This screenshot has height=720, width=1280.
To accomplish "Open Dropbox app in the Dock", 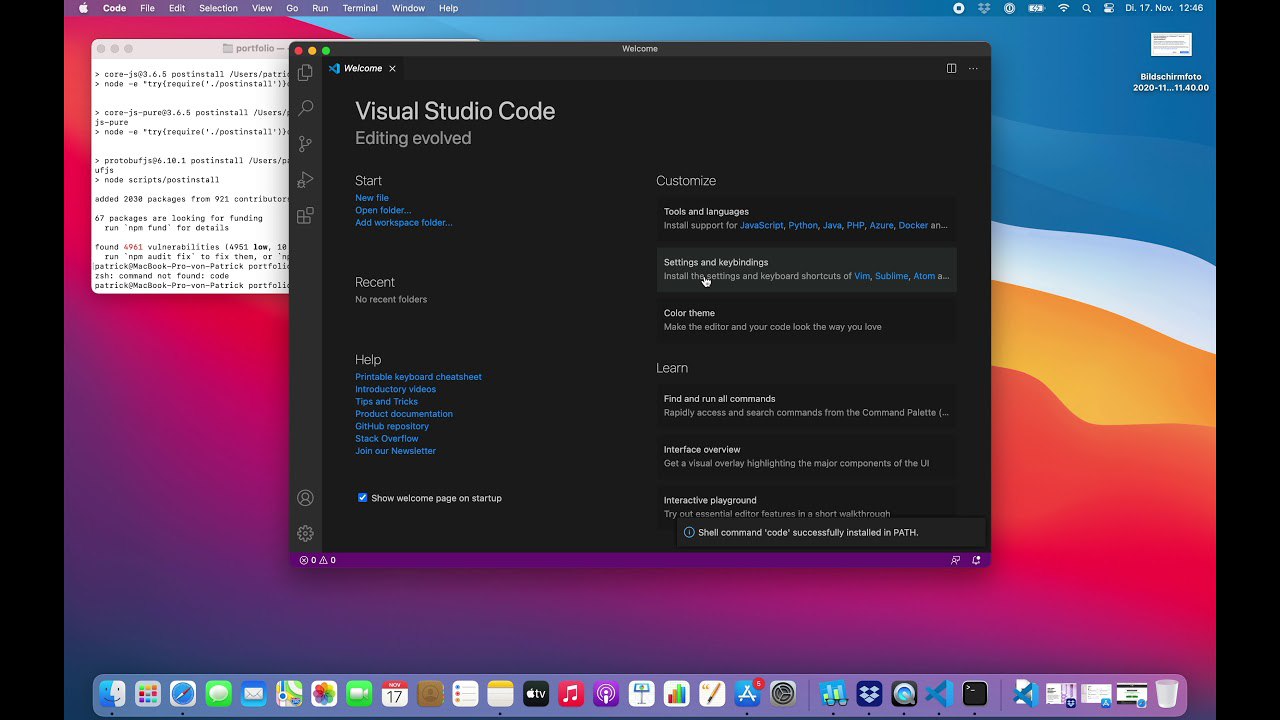I will pyautogui.click(x=869, y=693).
